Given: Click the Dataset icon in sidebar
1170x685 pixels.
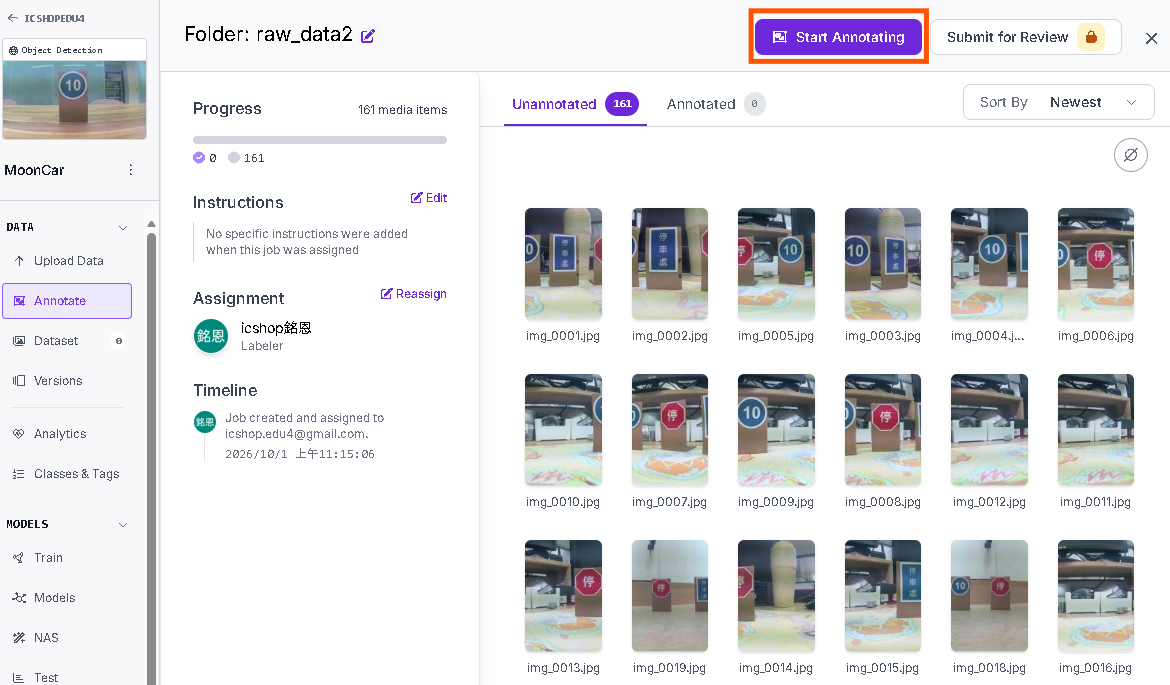Looking at the screenshot, I should [19, 341].
